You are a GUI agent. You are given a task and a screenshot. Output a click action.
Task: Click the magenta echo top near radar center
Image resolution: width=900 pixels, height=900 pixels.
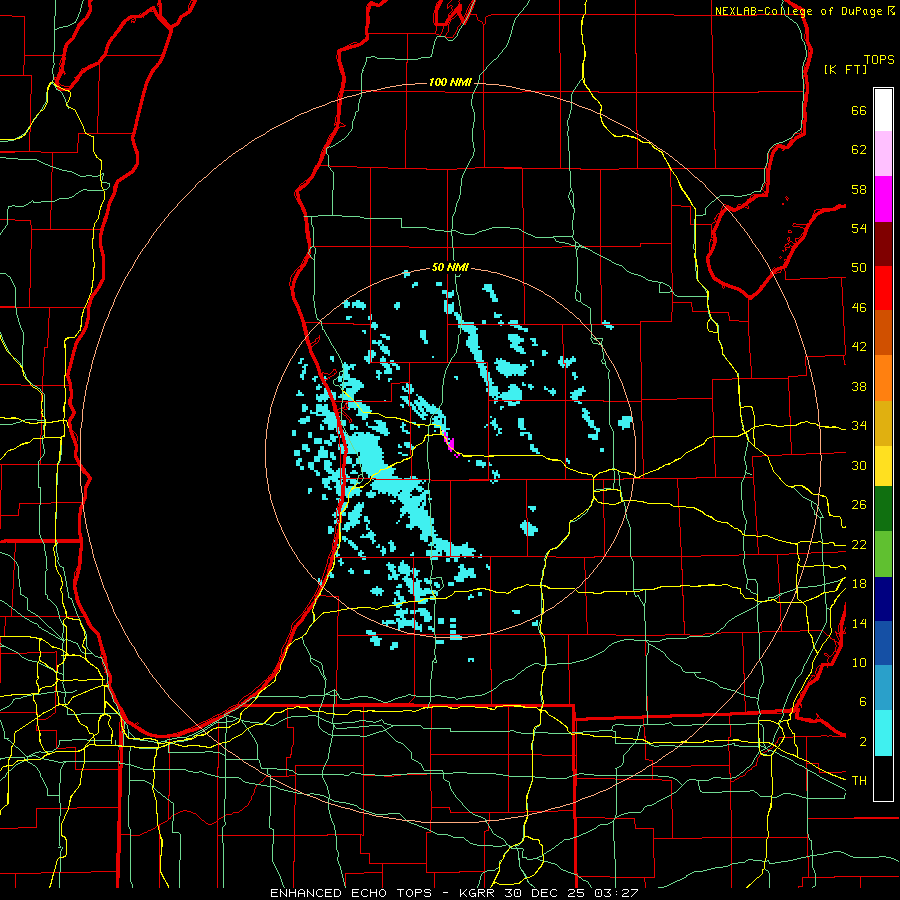pyautogui.click(x=450, y=444)
